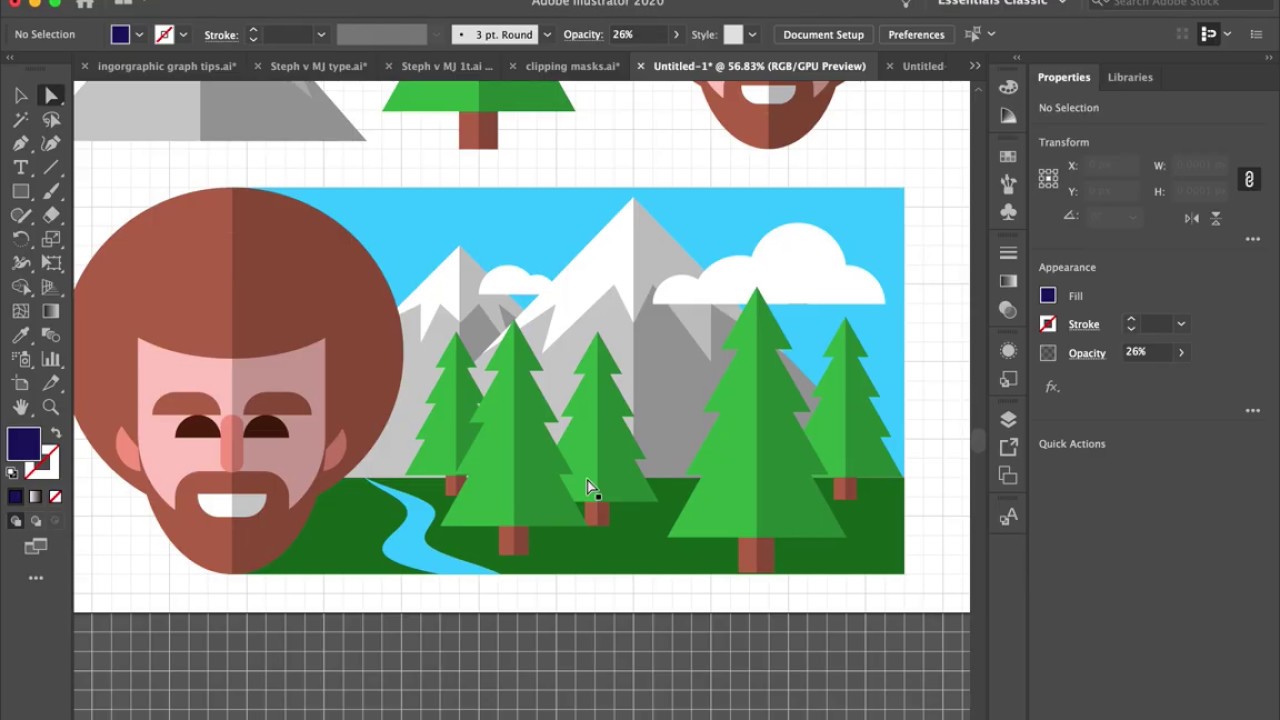This screenshot has height=720, width=1280.
Task: Open fill color dropdown in control bar
Action: pos(139,35)
